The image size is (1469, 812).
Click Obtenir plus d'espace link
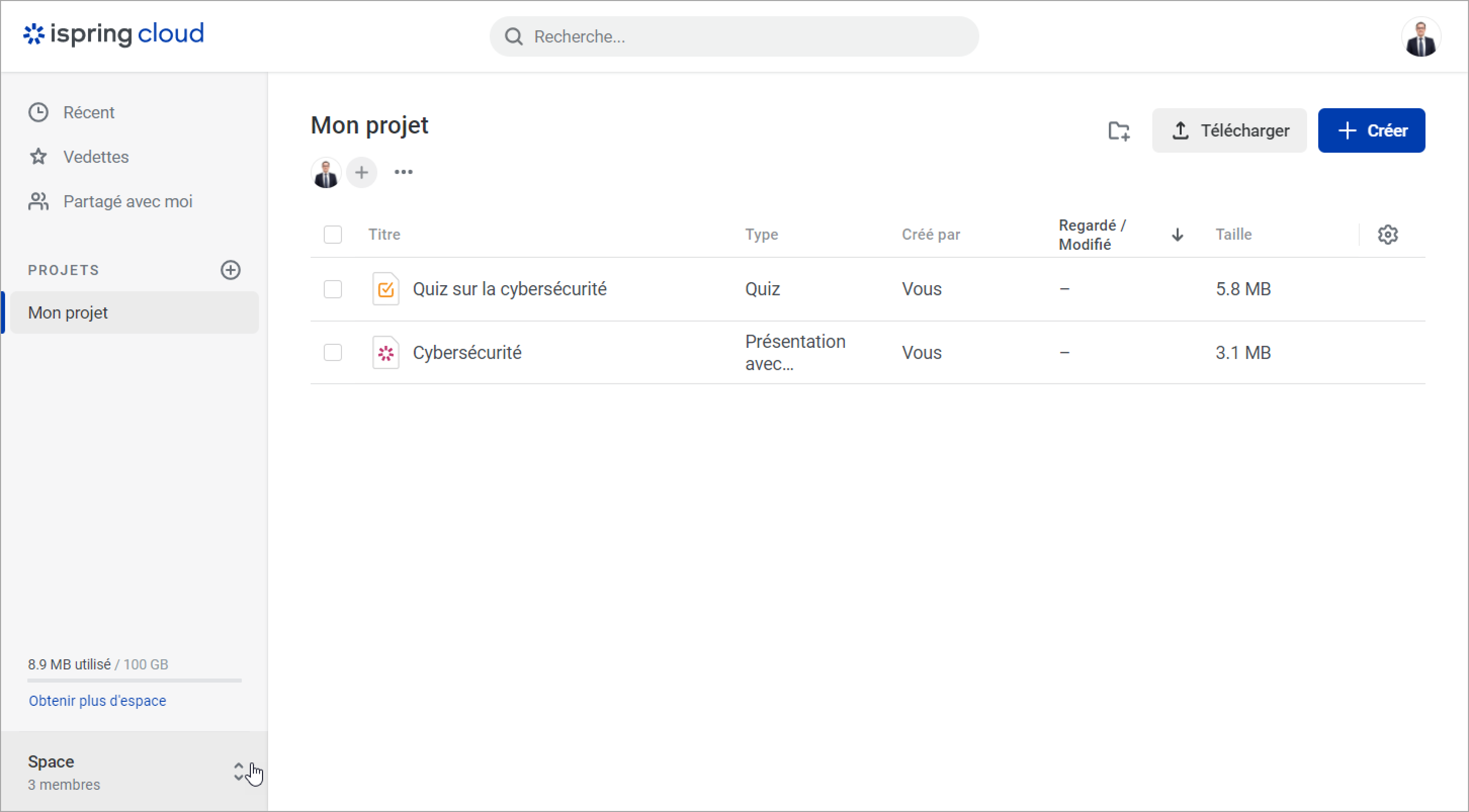click(98, 700)
